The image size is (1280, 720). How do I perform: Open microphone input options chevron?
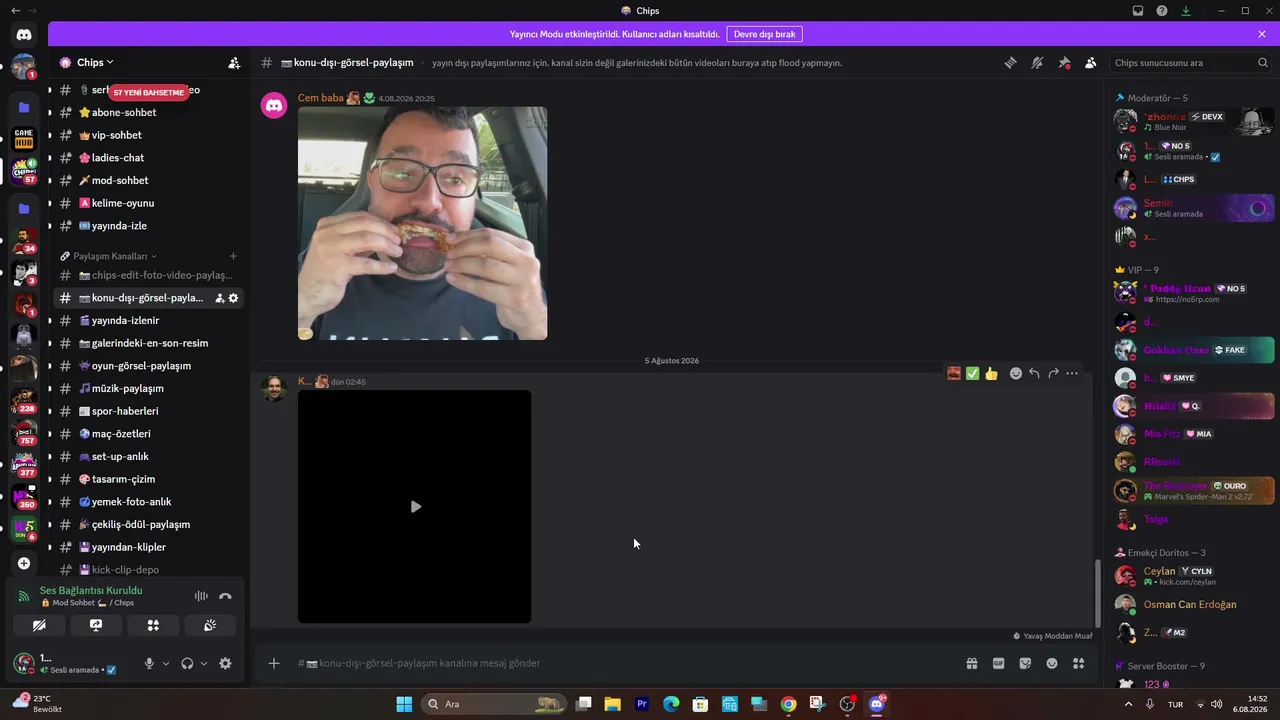[166, 663]
